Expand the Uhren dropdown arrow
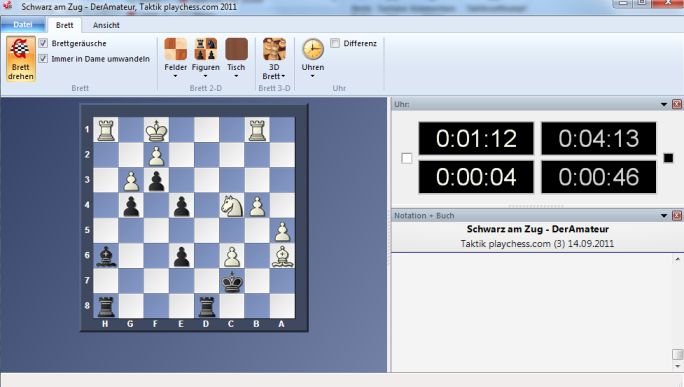Image resolution: width=684 pixels, height=387 pixels. pyautogui.click(x=313, y=76)
